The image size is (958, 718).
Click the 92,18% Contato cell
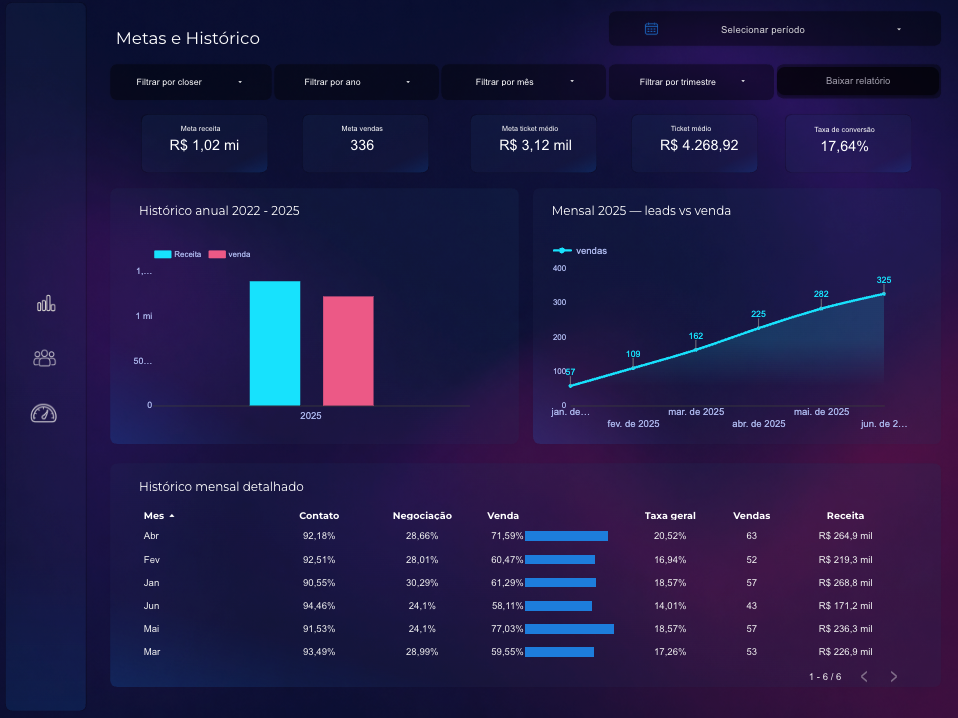click(x=319, y=536)
